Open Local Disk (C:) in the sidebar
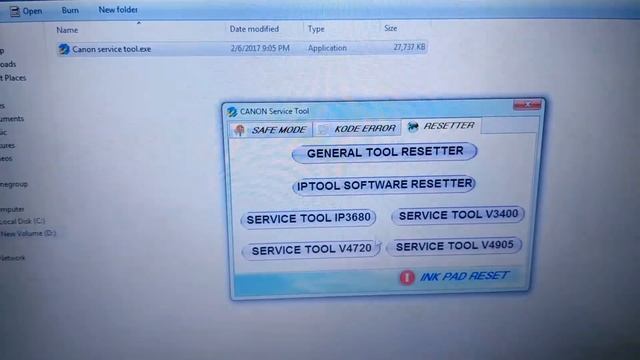Image resolution: width=640 pixels, height=360 pixels. pos(22,221)
